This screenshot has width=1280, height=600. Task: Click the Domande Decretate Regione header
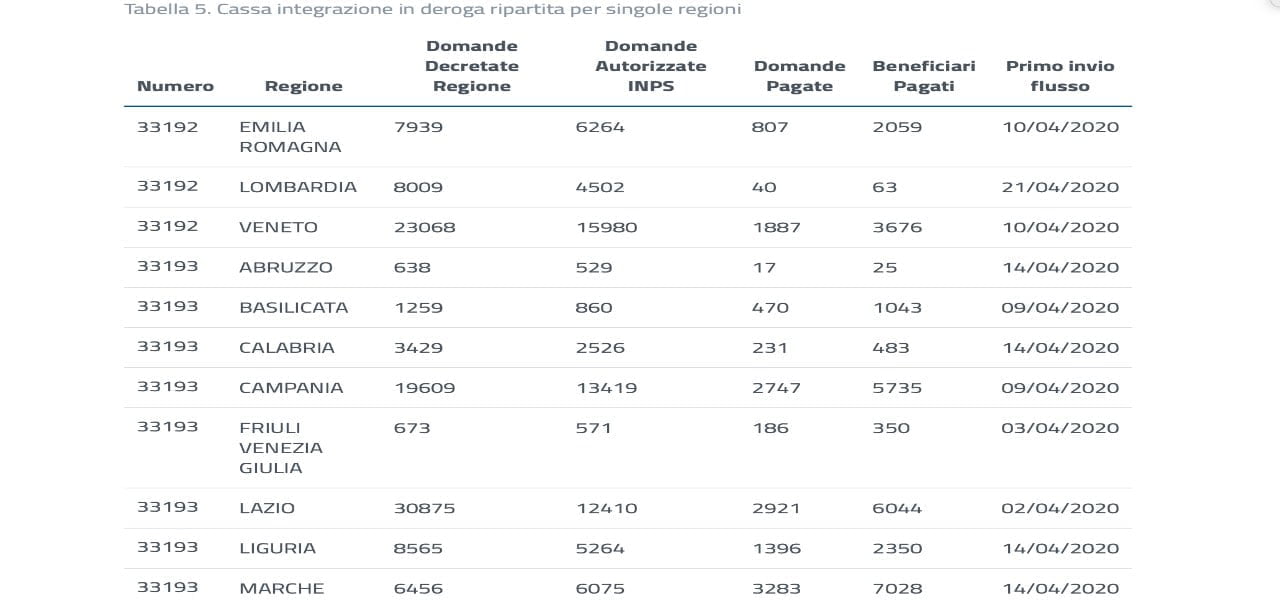(x=472, y=66)
